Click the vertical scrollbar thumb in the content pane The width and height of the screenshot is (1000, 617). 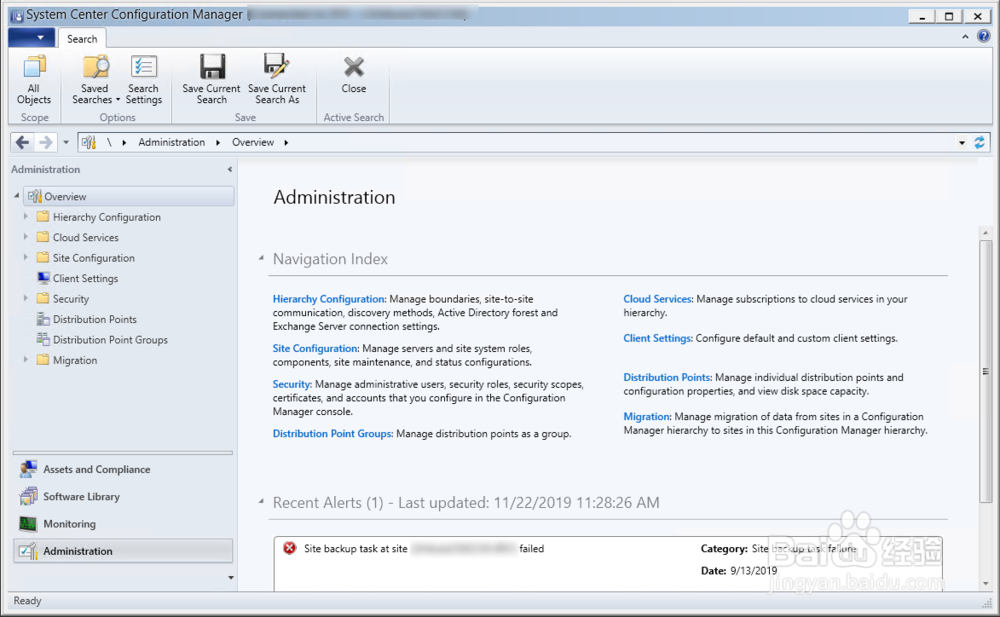point(985,371)
